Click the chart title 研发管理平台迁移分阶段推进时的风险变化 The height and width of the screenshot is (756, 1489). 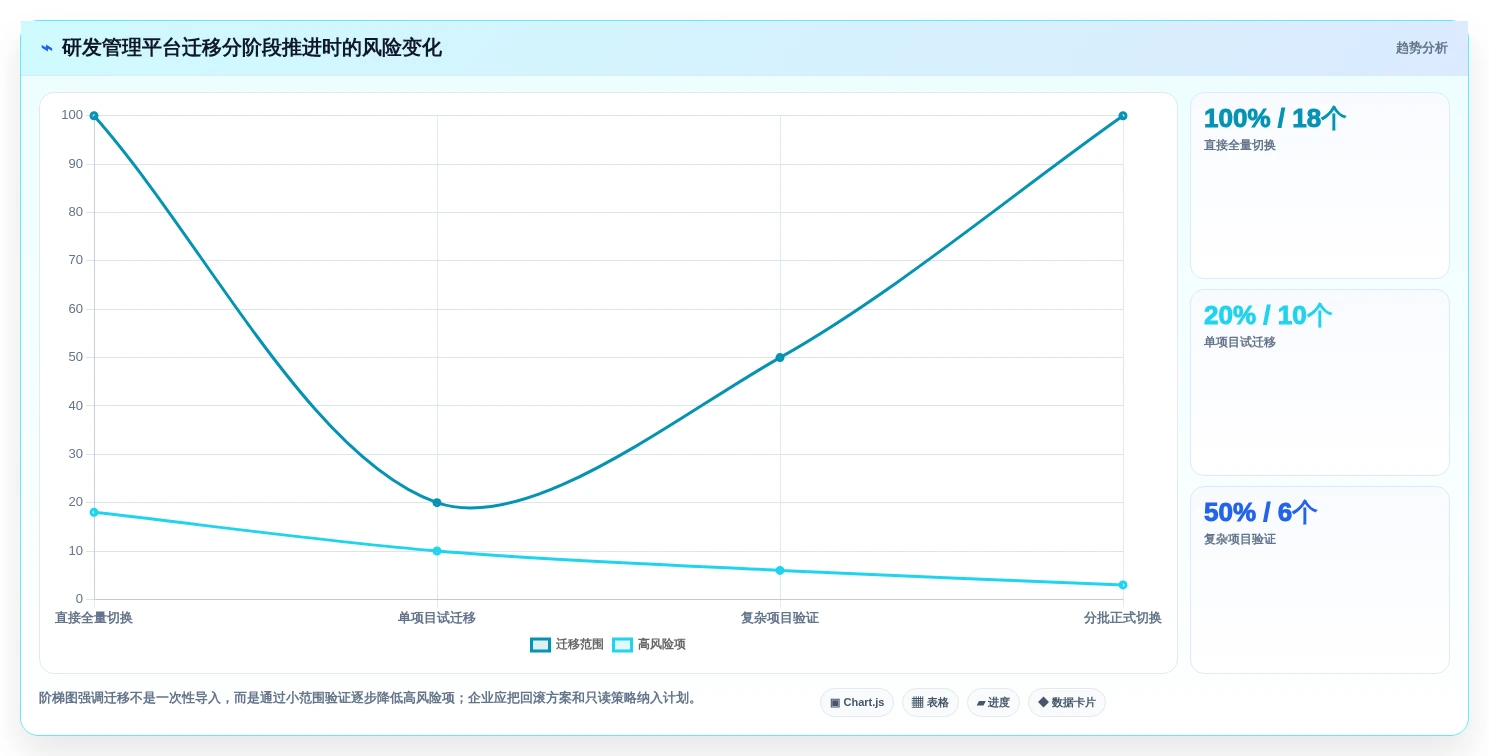252,48
